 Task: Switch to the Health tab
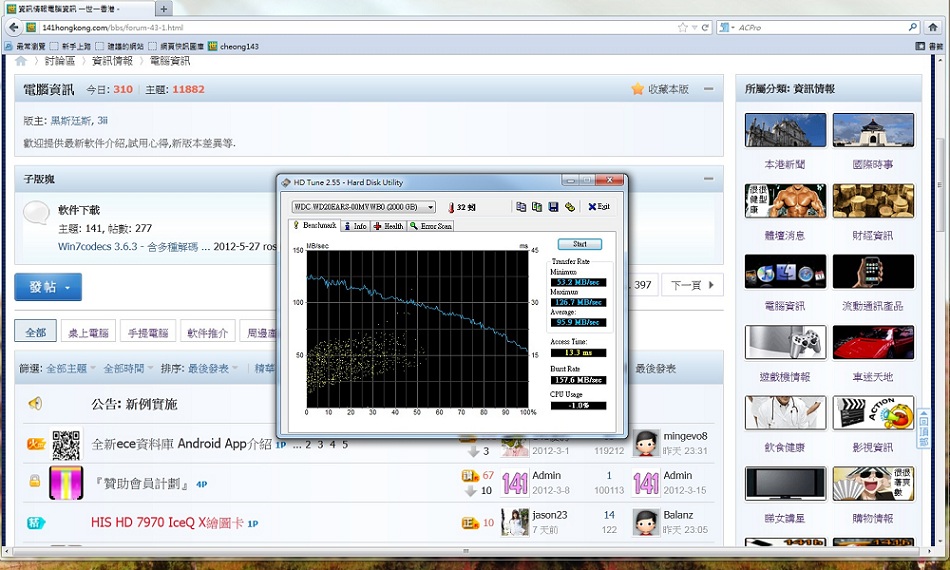point(388,226)
